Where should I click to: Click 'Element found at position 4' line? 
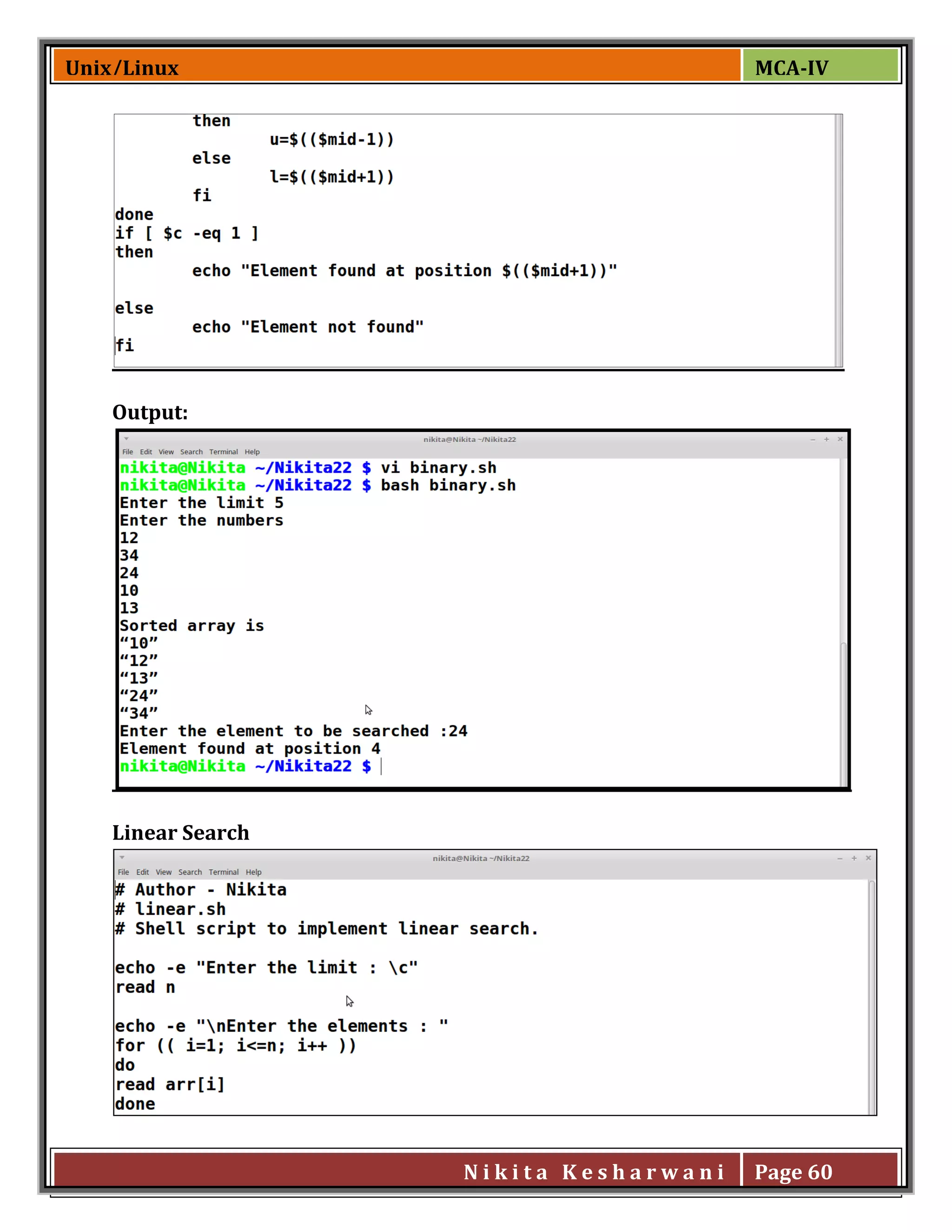click(250, 748)
